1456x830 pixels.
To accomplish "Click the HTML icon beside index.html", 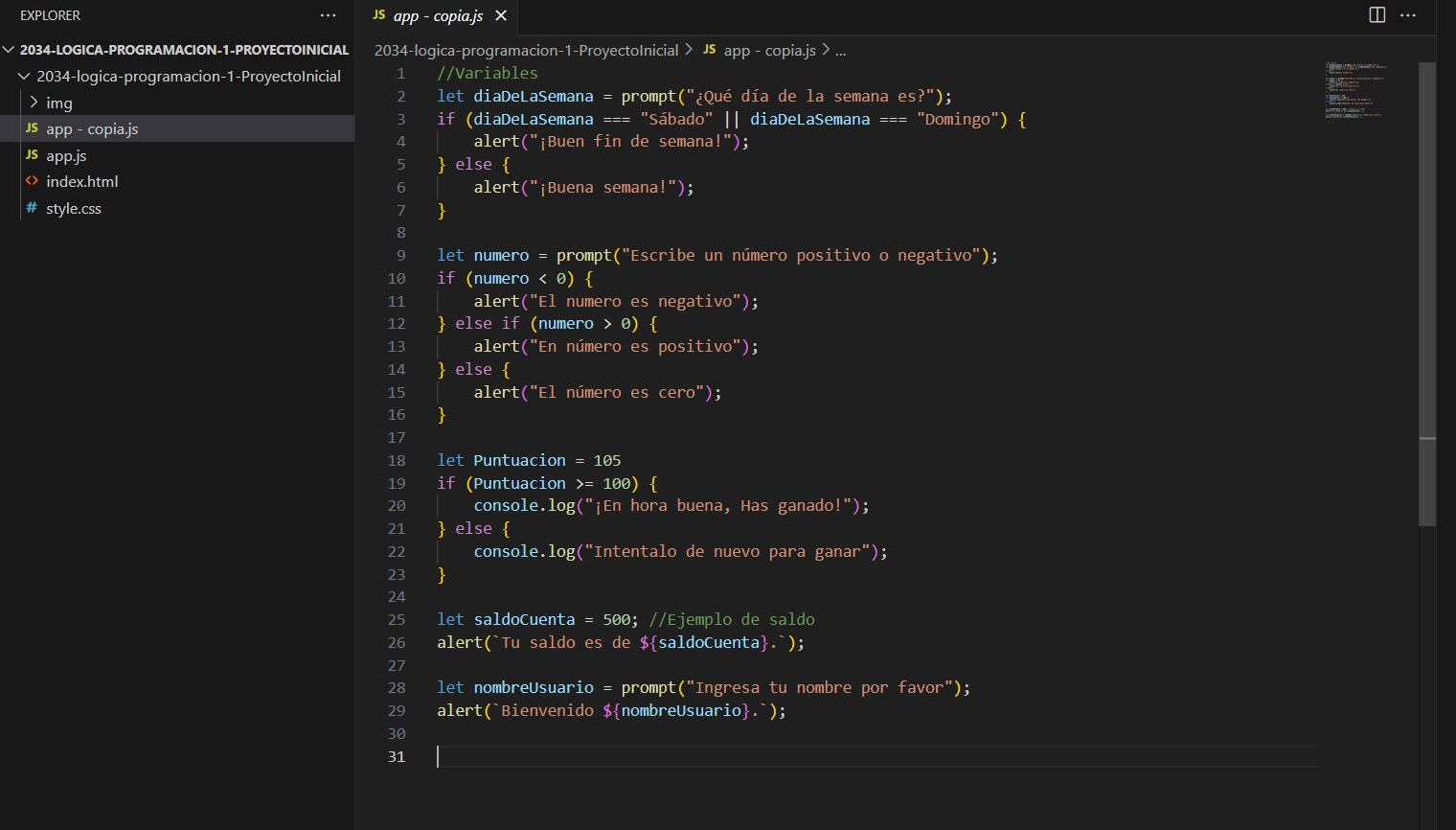I will pos(32,181).
